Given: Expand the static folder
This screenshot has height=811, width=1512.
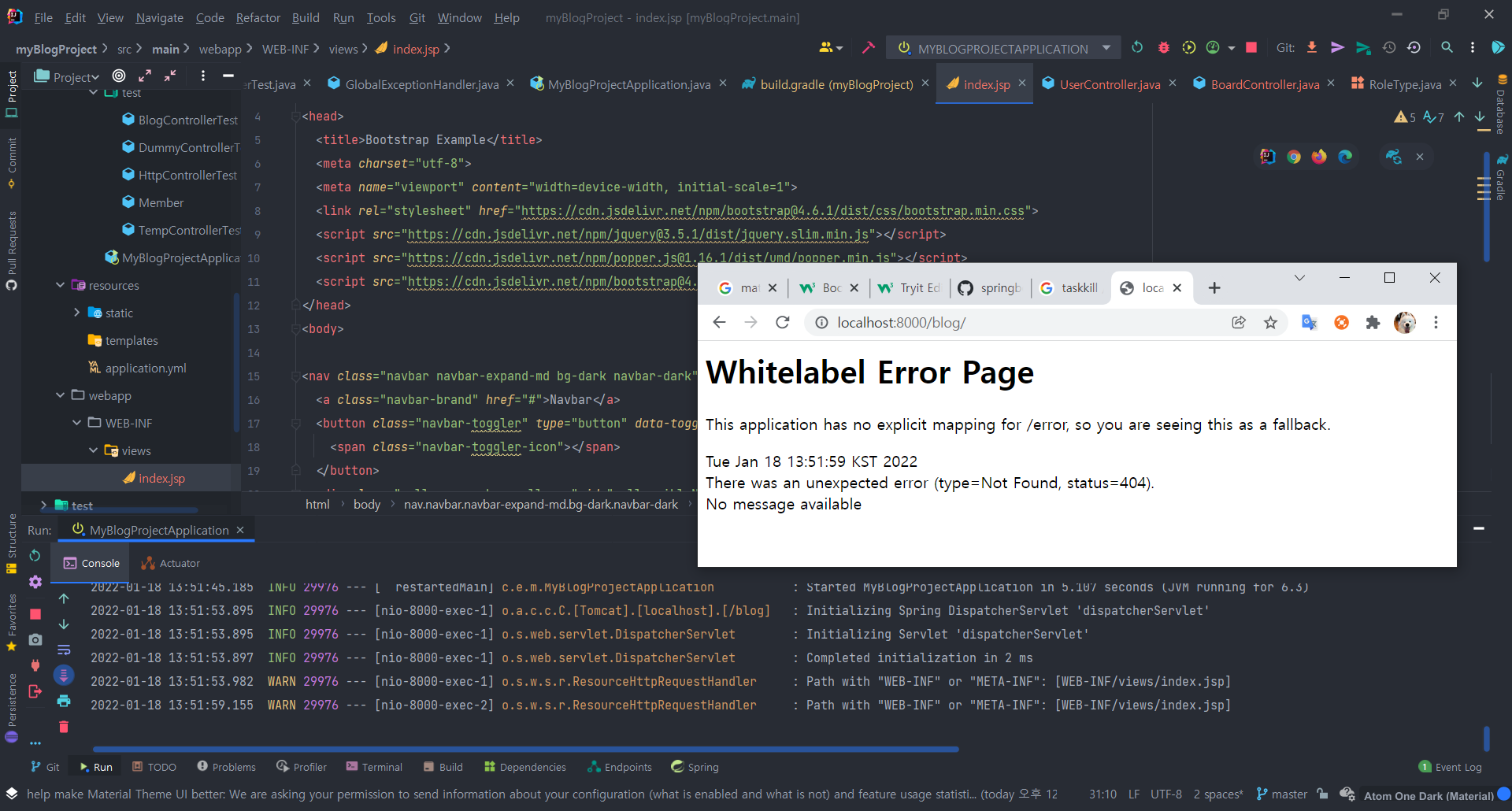Looking at the screenshot, I should [x=76, y=313].
